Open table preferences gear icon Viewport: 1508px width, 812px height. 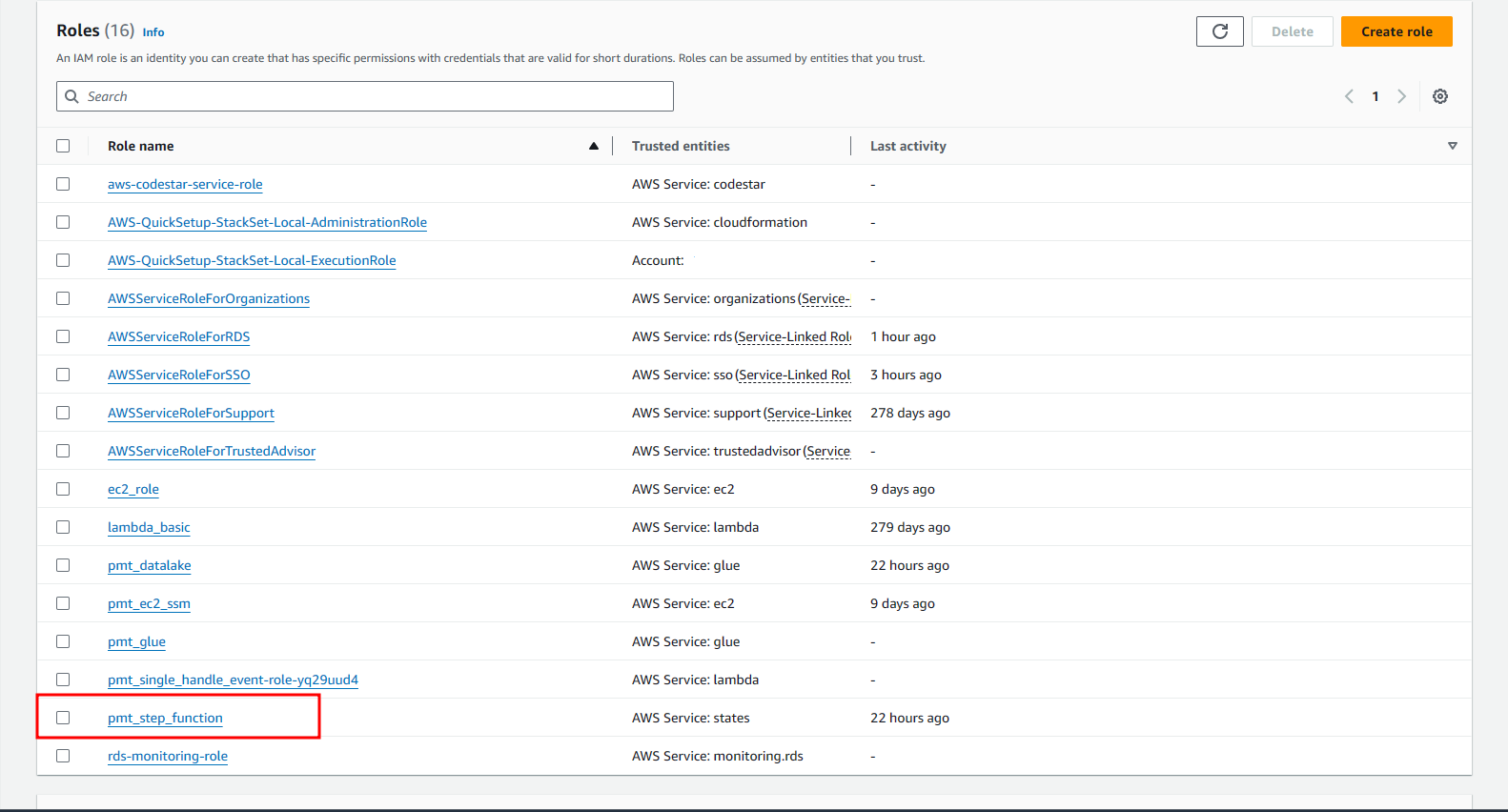[x=1440, y=96]
